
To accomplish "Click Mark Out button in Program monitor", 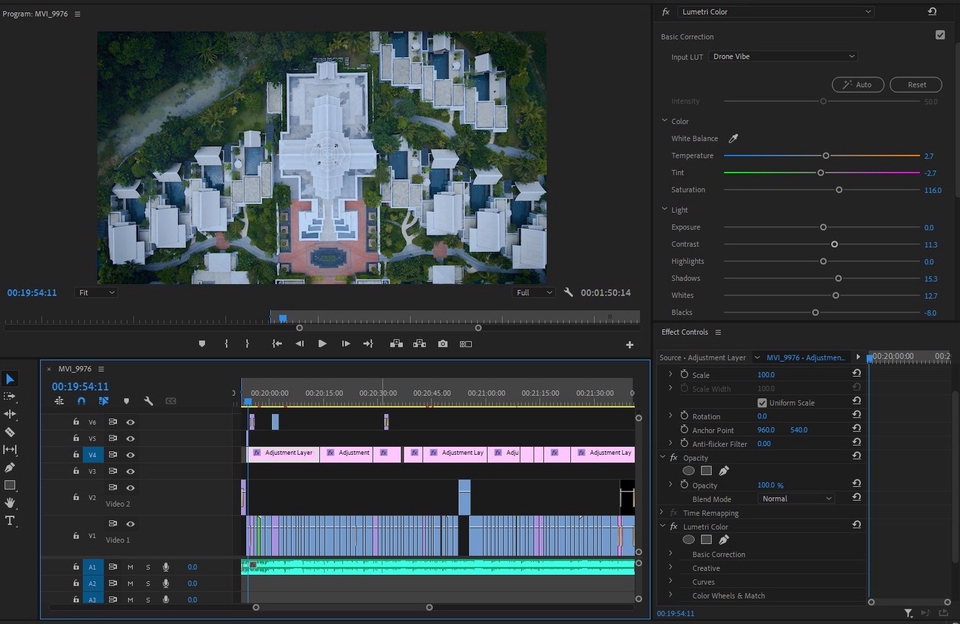I will pyautogui.click(x=247, y=344).
